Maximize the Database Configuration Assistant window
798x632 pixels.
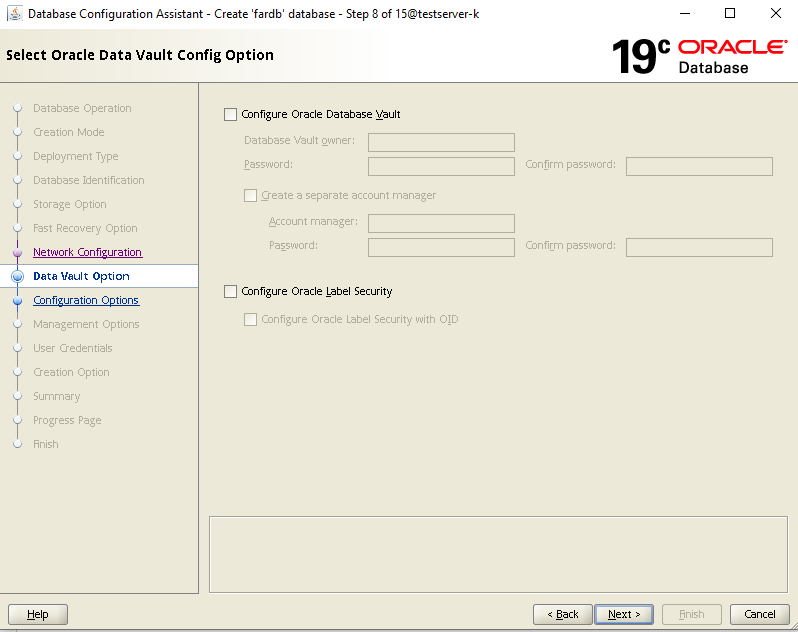coord(730,13)
